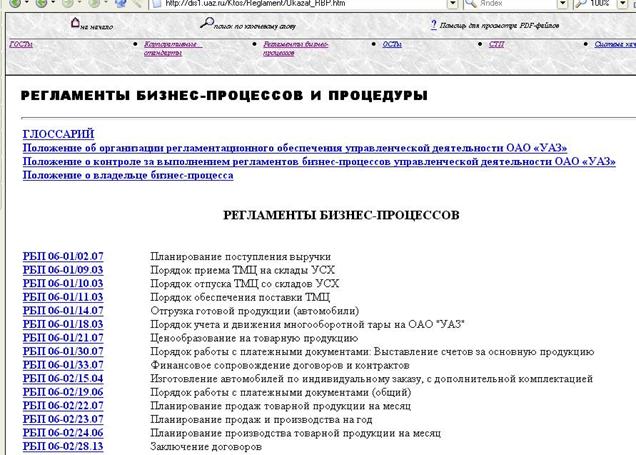Click the question mark PDF help icon
The image size is (636, 455).
(x=433, y=22)
